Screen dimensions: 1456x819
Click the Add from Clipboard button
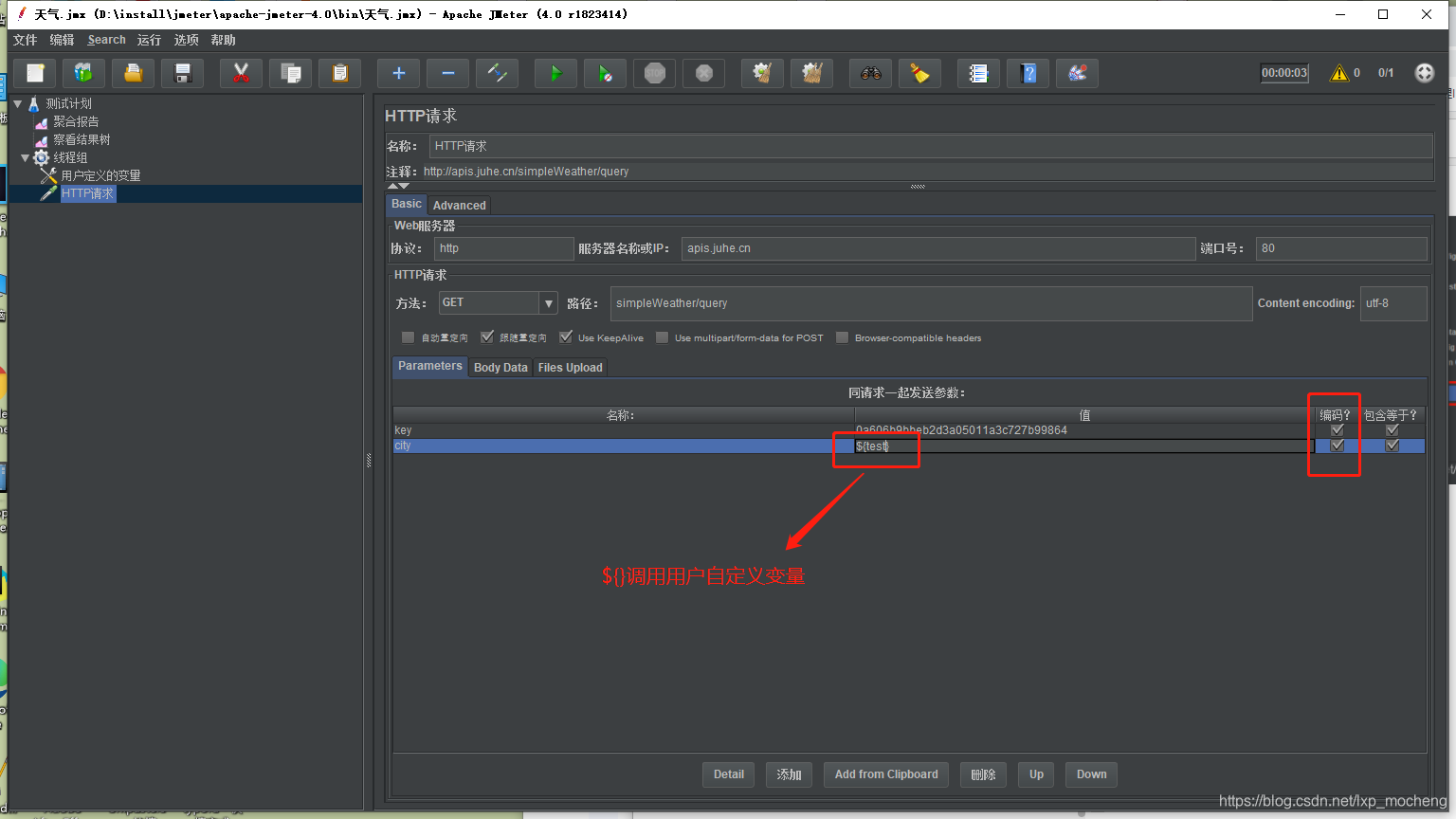[x=886, y=774]
